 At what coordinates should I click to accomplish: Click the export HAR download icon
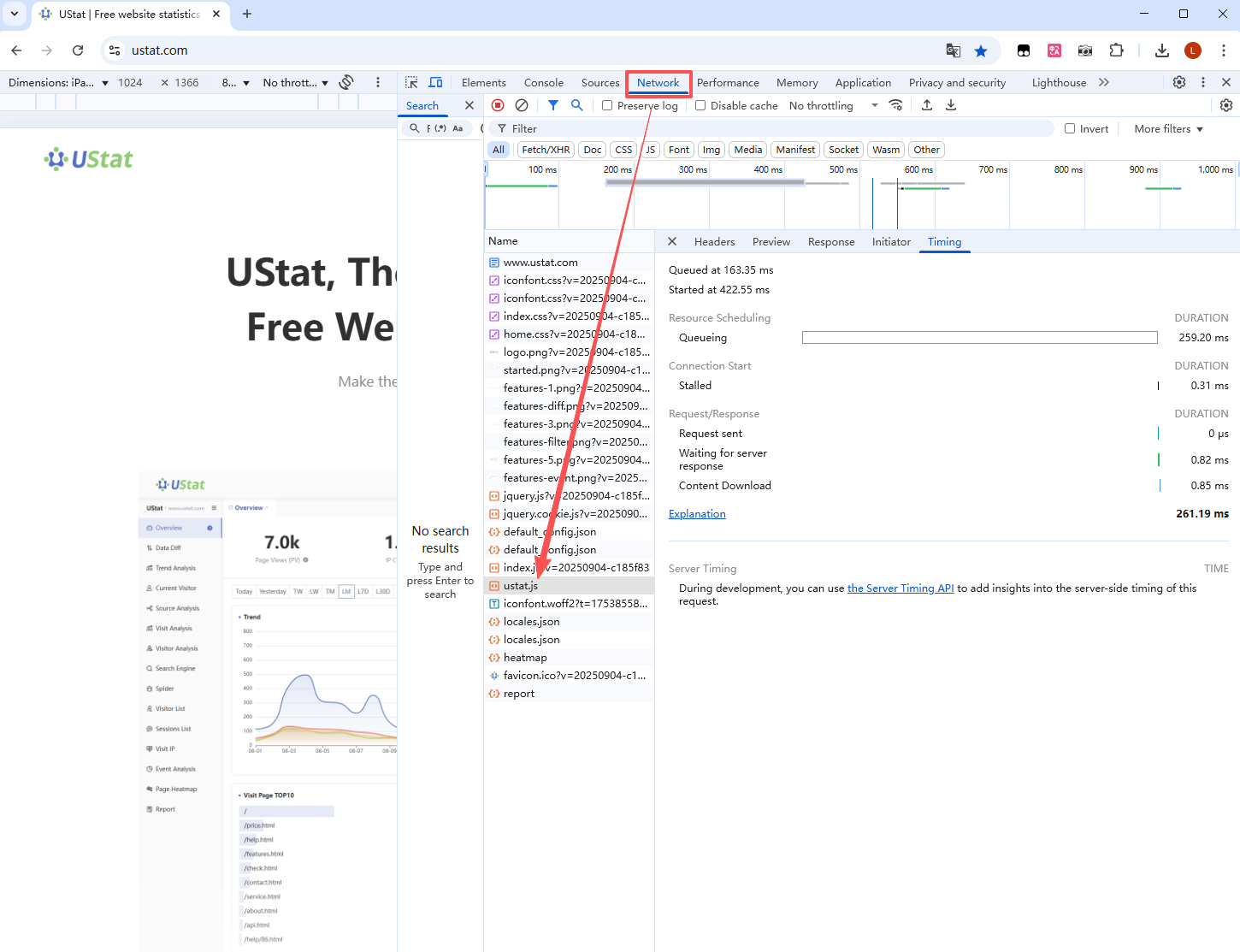click(951, 105)
